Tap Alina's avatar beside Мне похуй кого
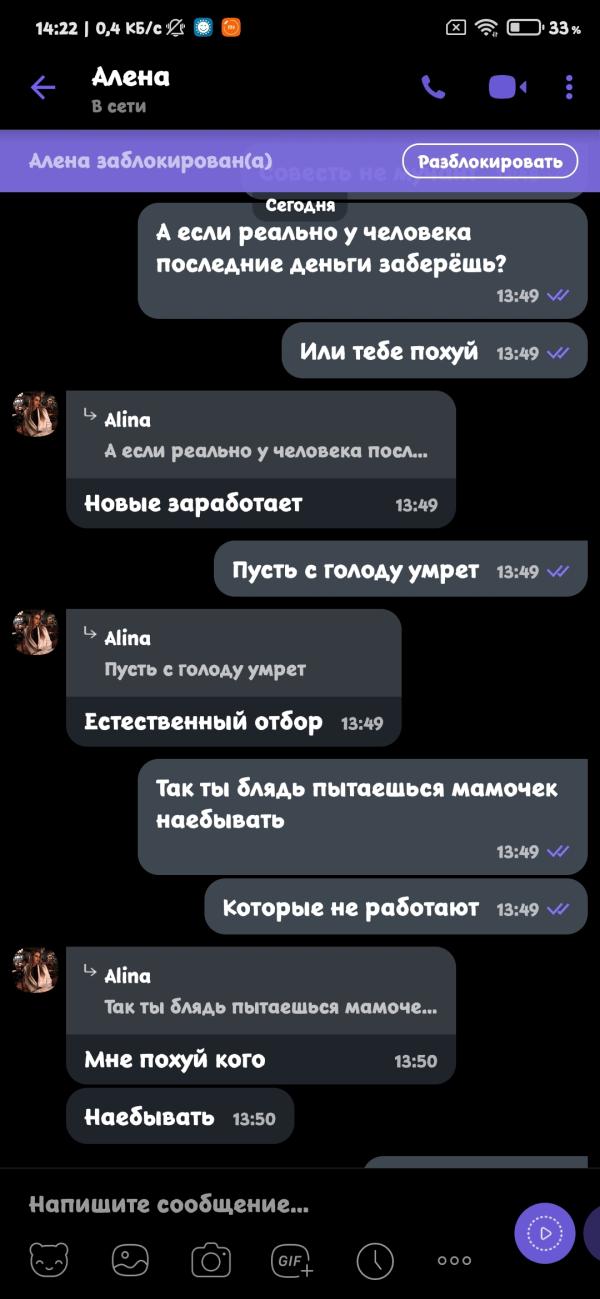Viewport: 600px width, 1299px height. point(36,970)
